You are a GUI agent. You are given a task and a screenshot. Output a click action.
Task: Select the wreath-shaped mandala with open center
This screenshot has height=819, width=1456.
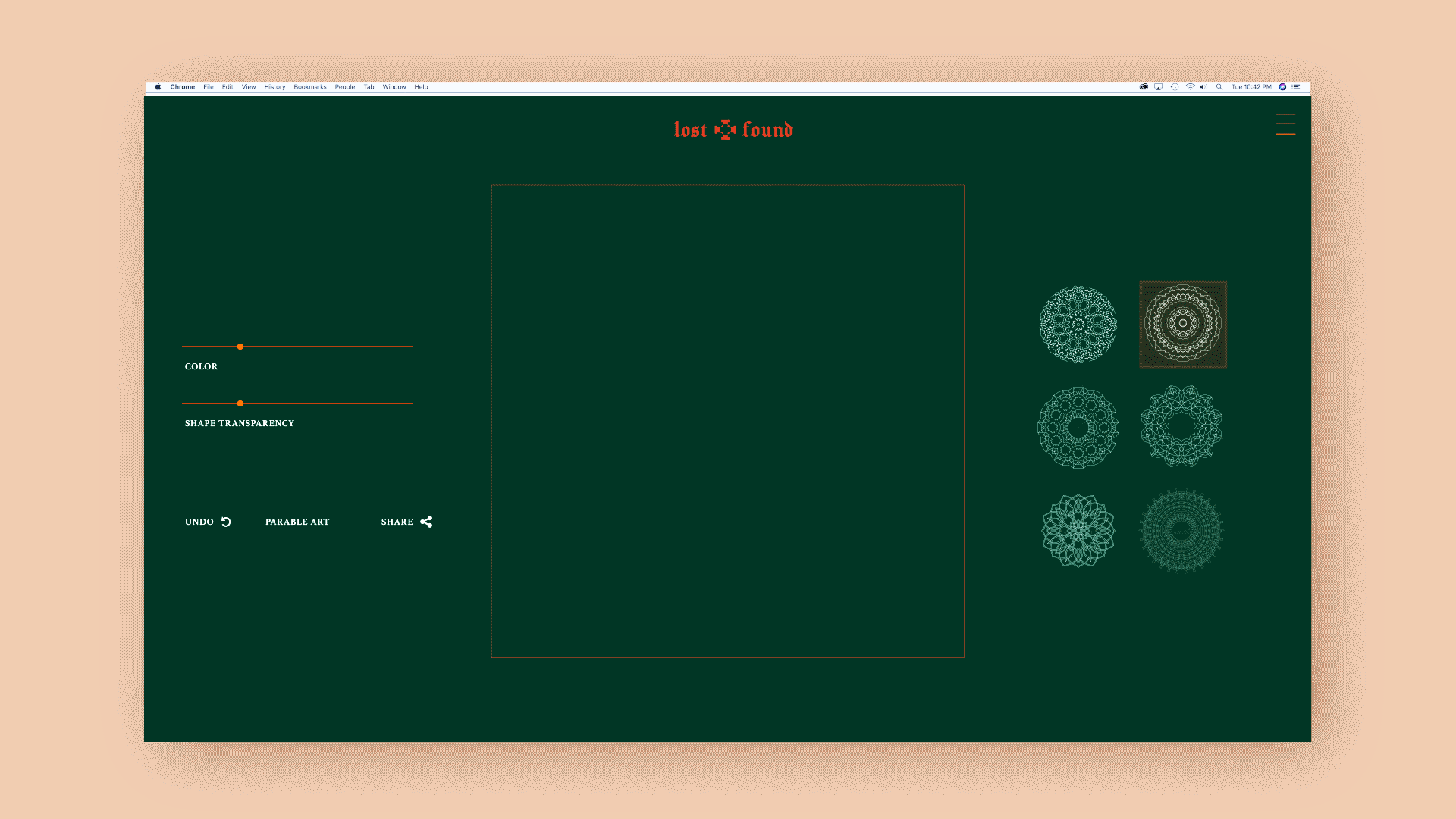tap(1181, 426)
